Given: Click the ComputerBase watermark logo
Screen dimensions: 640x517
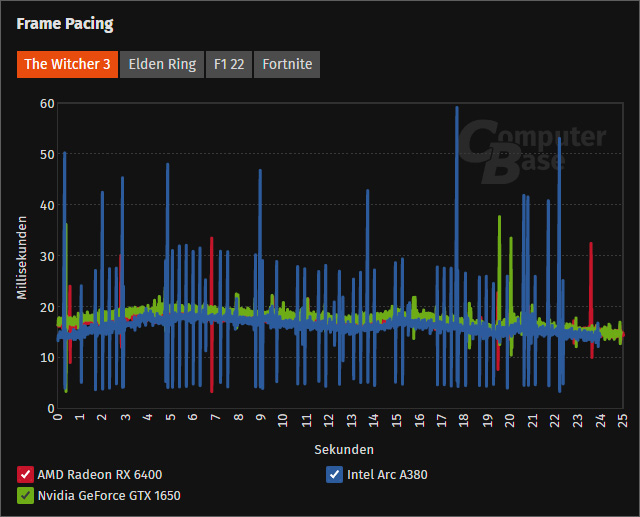Looking at the screenshot, I should coord(532,152).
